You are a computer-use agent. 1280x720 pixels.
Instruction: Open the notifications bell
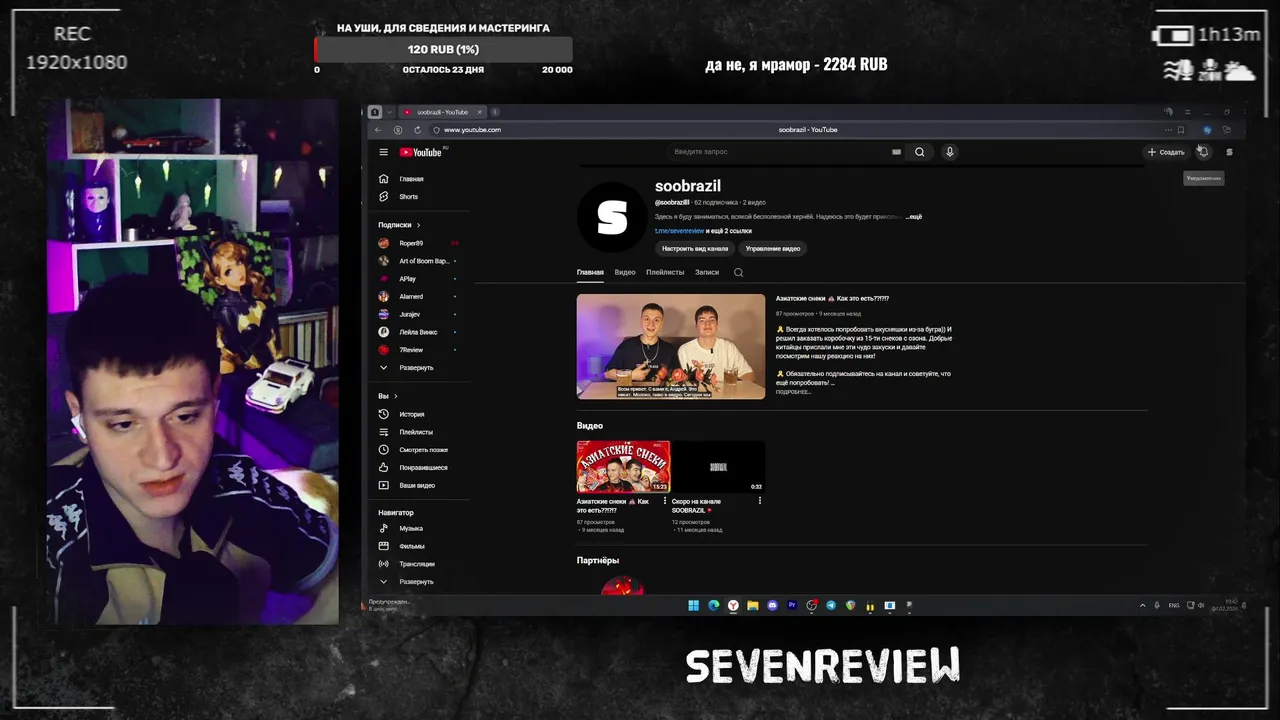click(x=1203, y=152)
